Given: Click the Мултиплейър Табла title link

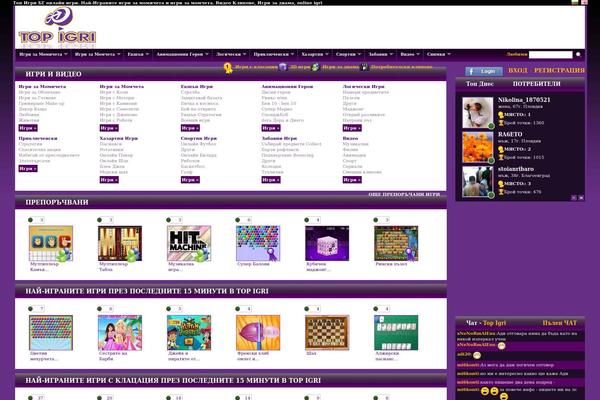Looking at the screenshot, I should tap(113, 266).
